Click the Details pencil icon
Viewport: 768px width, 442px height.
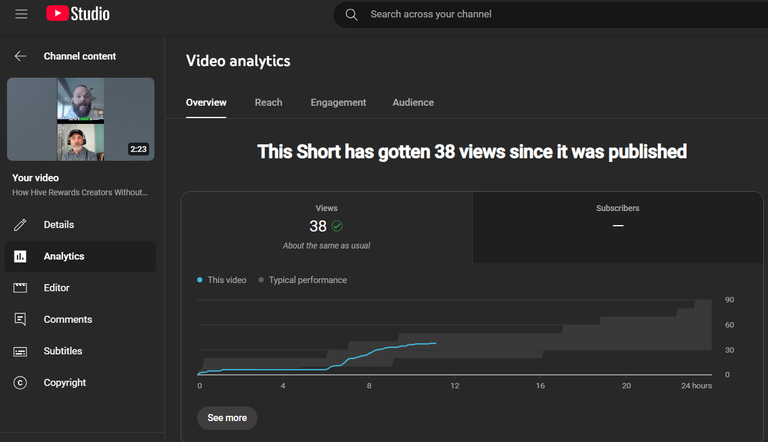tap(20, 224)
